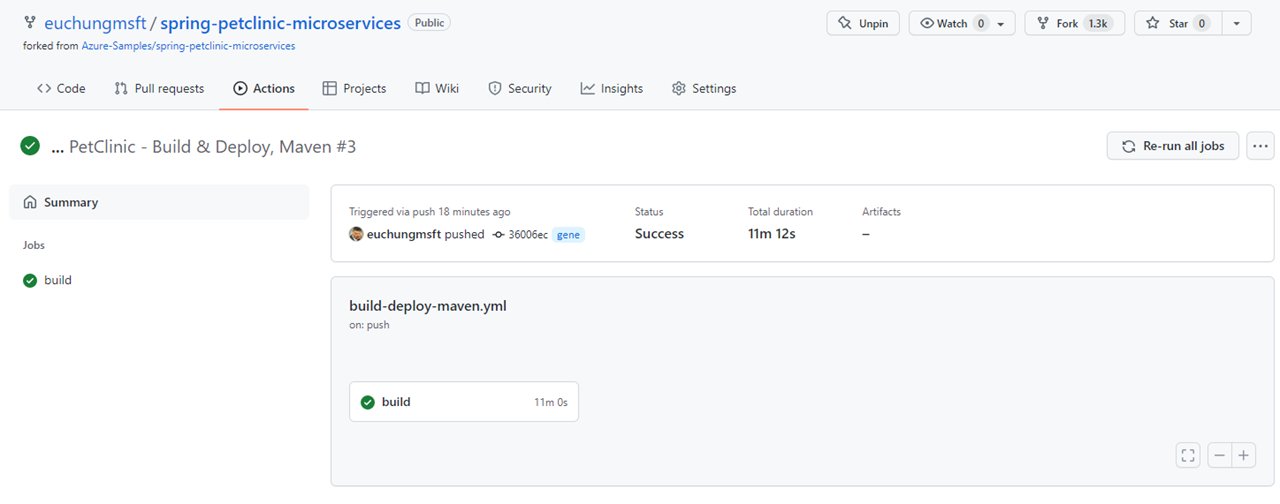Click the Unpin button
Viewport: 1280px width, 504px height.
pyautogui.click(x=863, y=23)
